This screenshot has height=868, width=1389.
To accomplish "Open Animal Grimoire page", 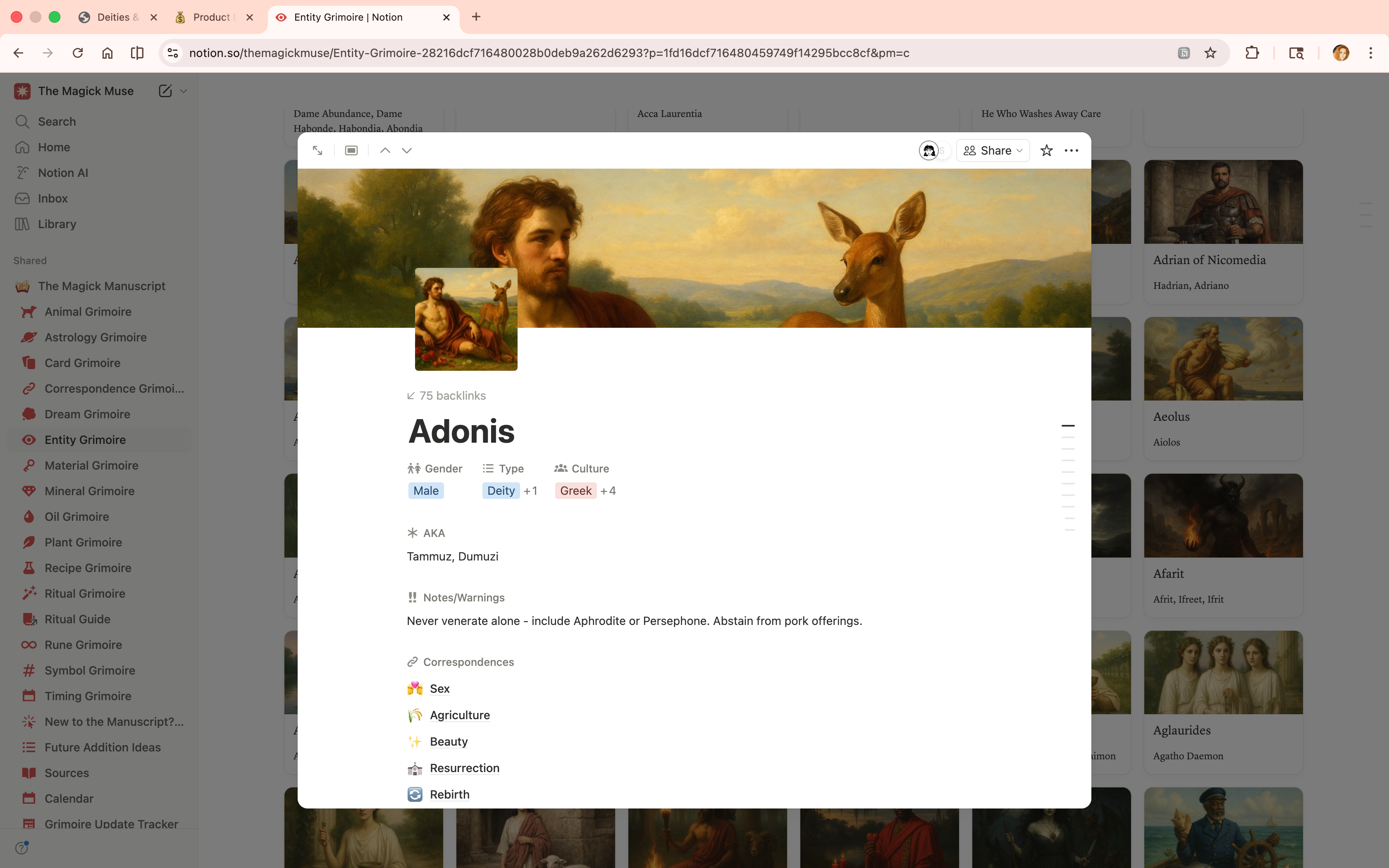I will coord(100,312).
